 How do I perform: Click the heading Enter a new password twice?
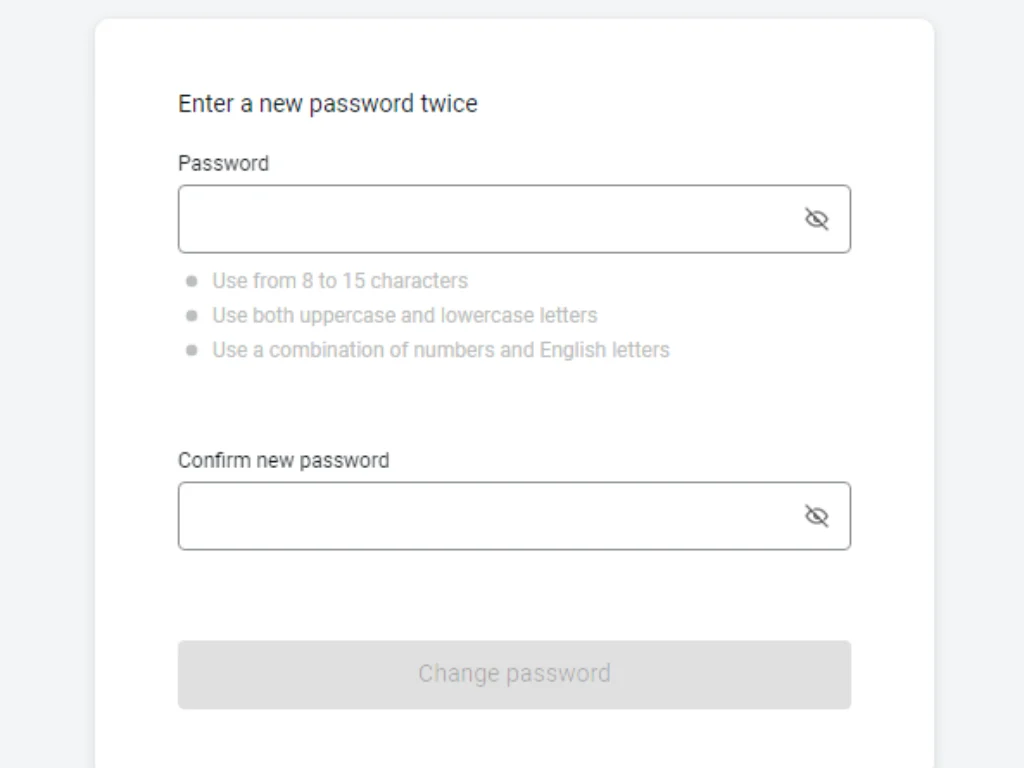(328, 103)
